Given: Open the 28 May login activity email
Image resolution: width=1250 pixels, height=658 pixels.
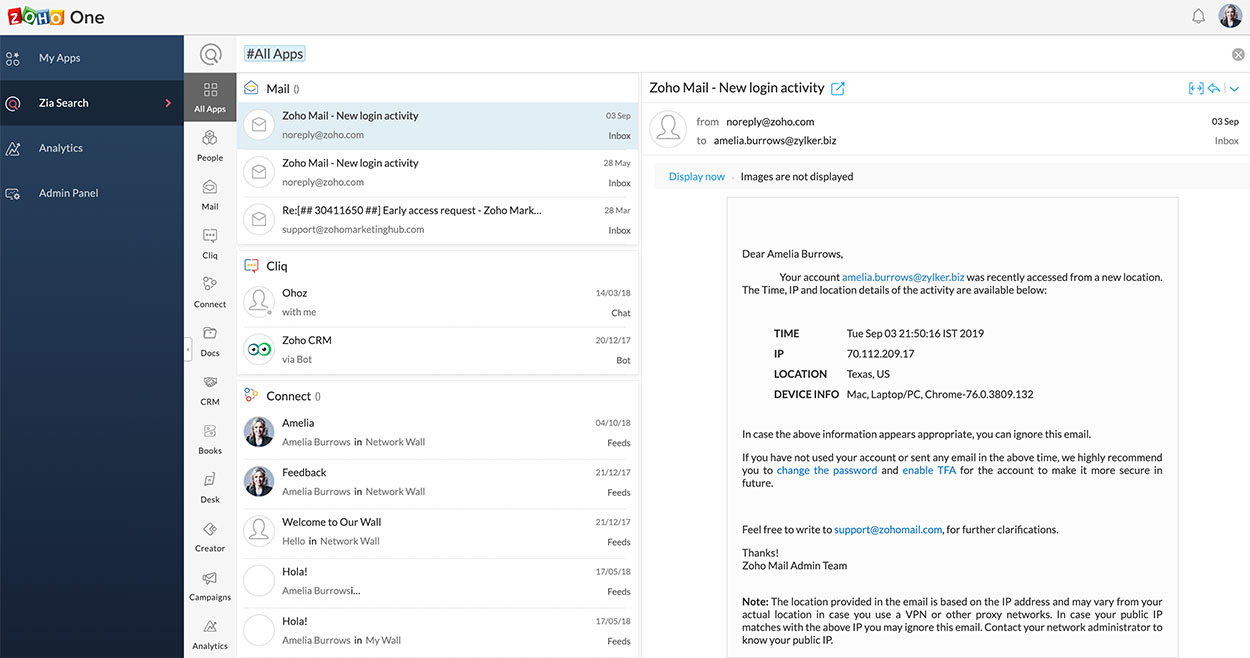Looking at the screenshot, I should (438, 172).
